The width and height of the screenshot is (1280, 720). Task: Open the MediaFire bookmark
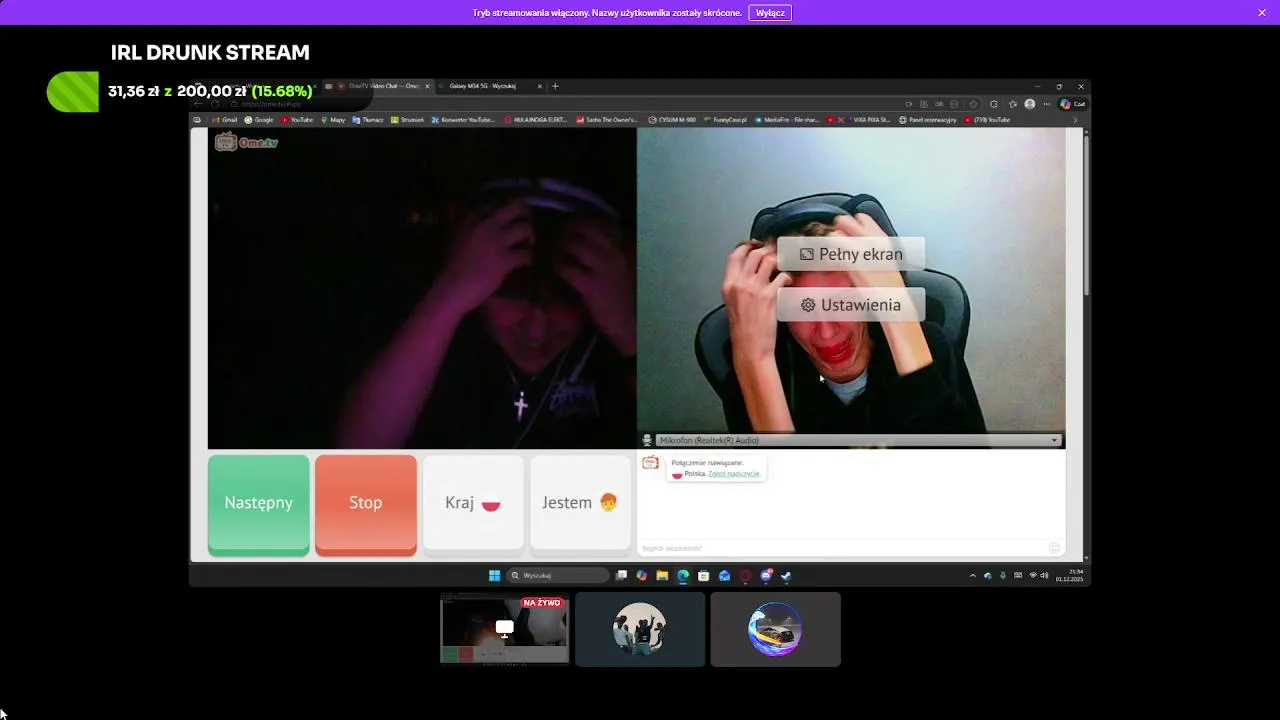tap(788, 120)
